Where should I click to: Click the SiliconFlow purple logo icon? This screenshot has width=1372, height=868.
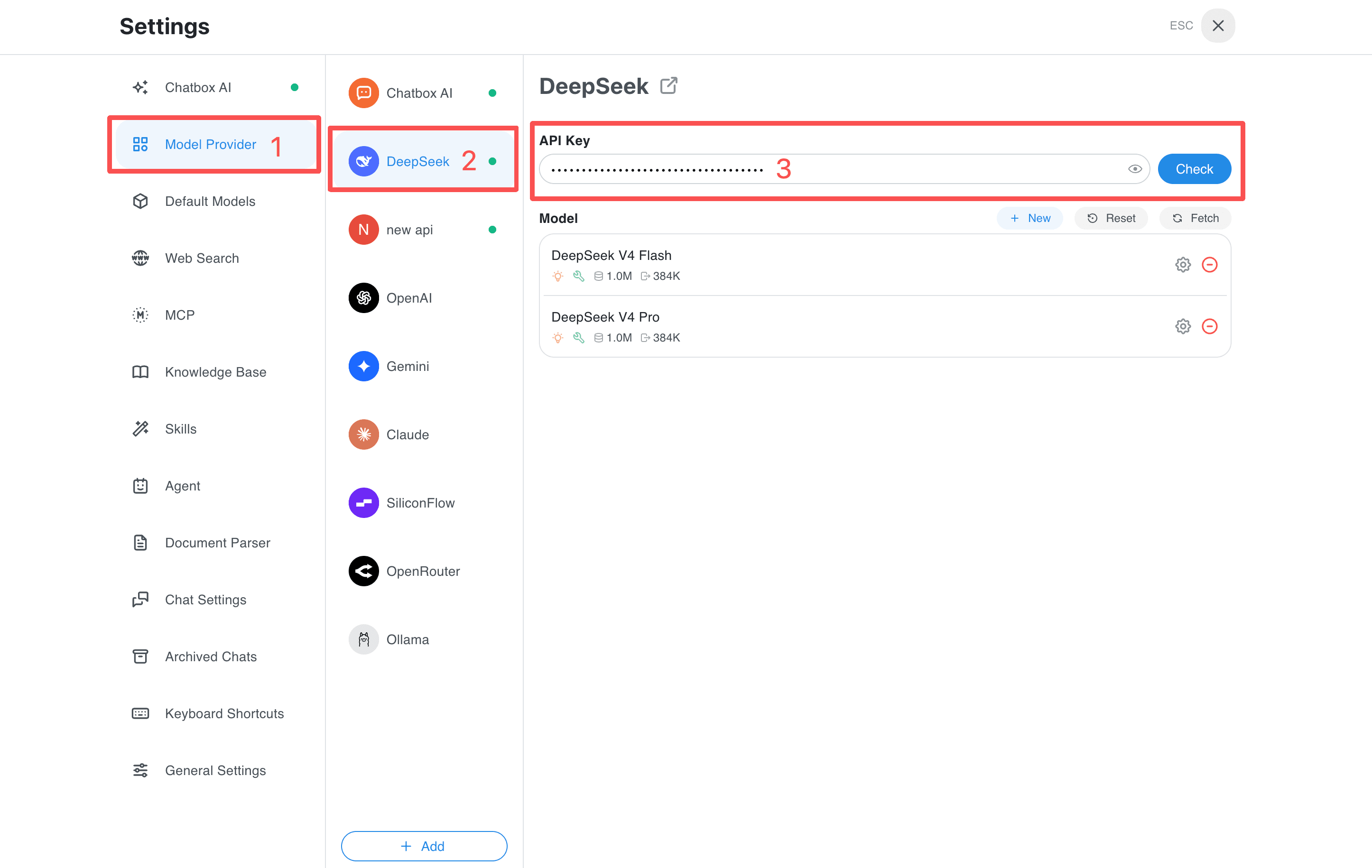363,503
